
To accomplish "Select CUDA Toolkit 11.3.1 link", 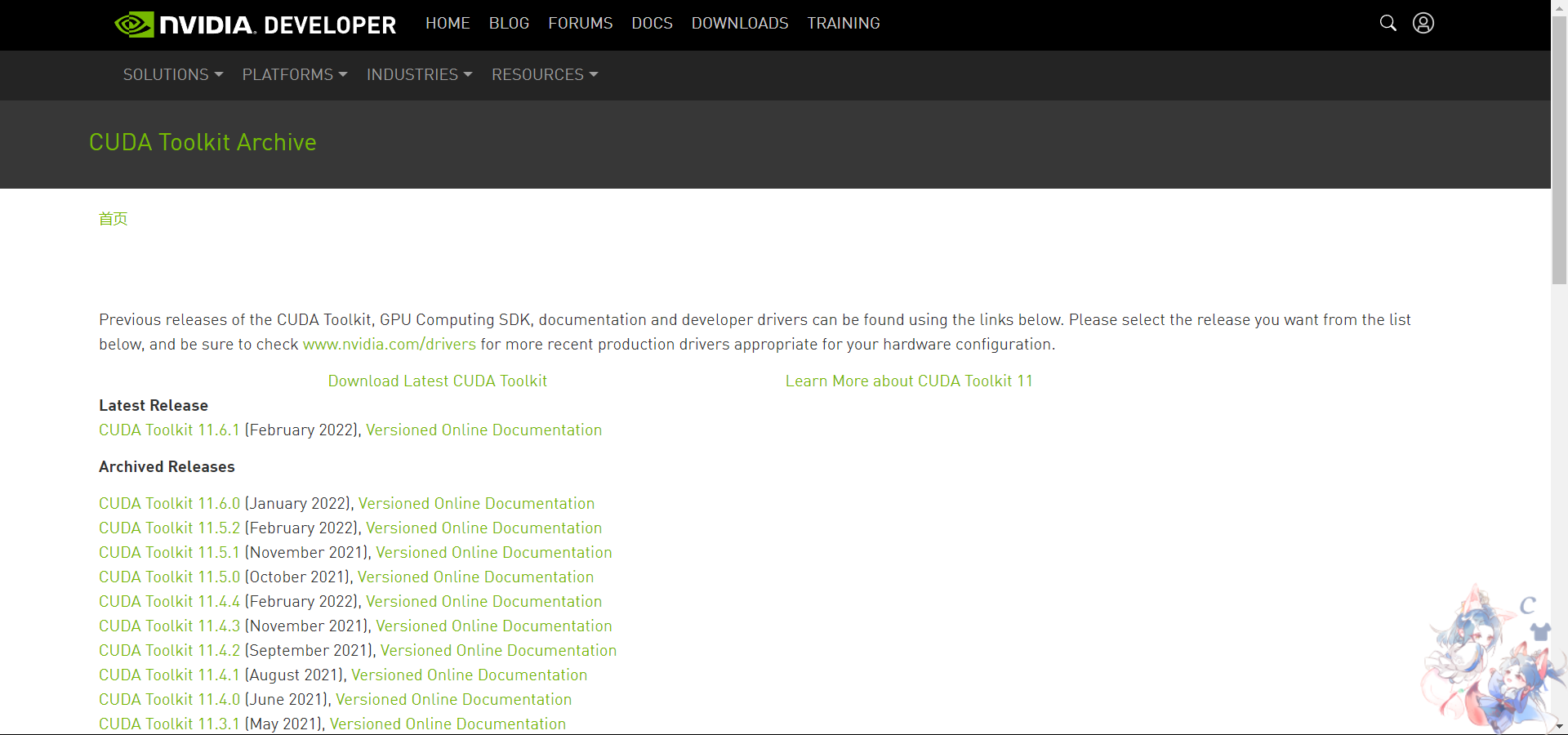I will 170,724.
